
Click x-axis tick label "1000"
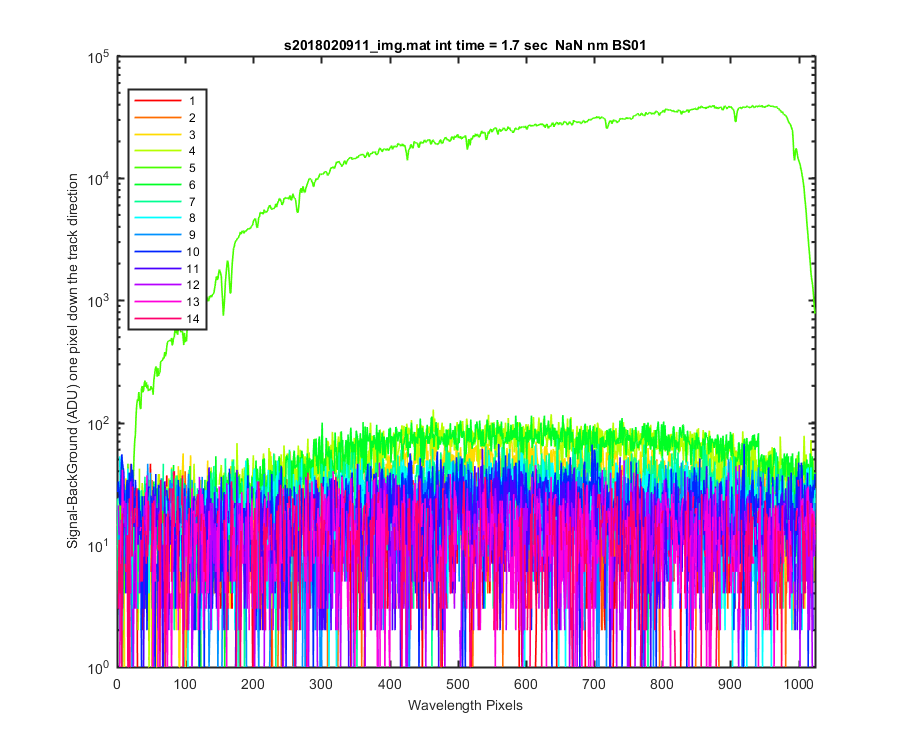pos(798,685)
